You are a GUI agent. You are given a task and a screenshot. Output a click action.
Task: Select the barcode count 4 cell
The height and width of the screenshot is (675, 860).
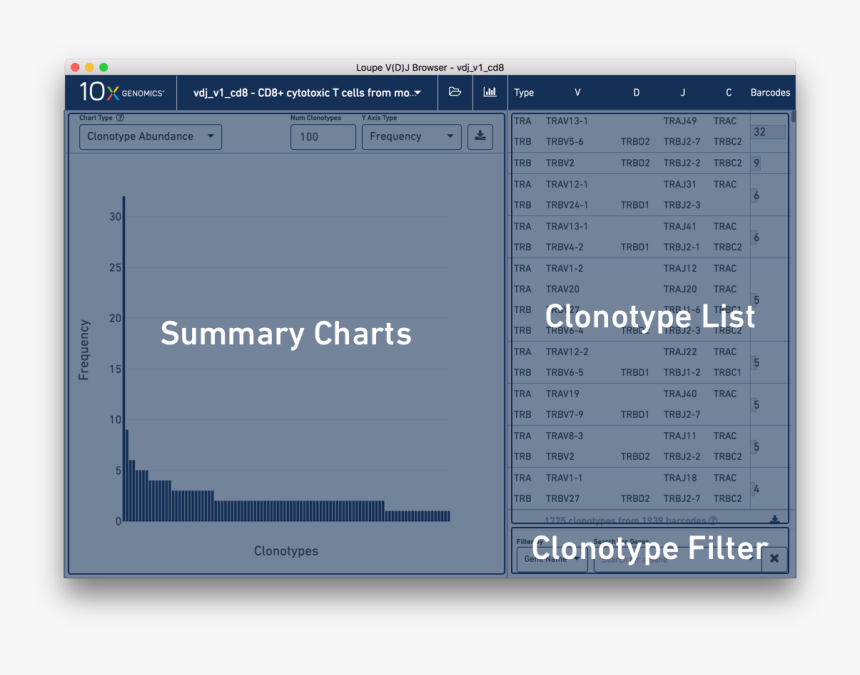tap(756, 489)
